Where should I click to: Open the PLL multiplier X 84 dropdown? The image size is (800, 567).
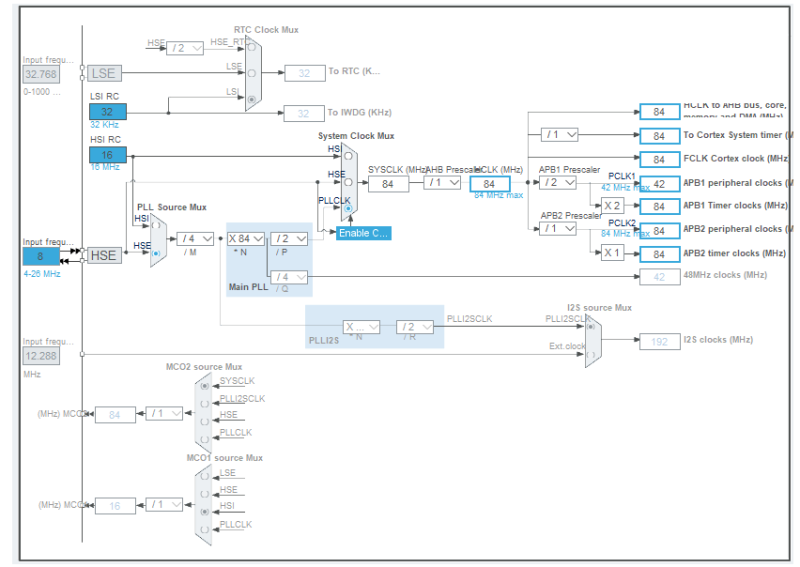pos(246,238)
